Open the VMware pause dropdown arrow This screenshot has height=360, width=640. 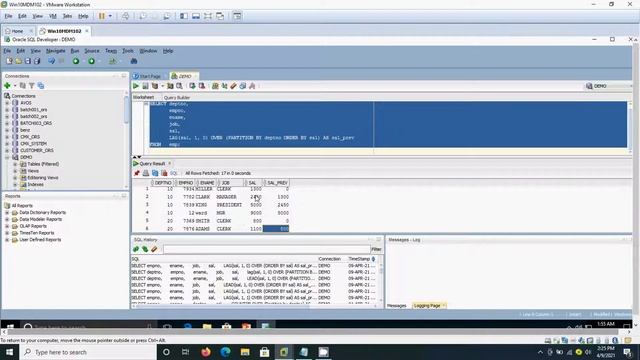tap(110, 16)
